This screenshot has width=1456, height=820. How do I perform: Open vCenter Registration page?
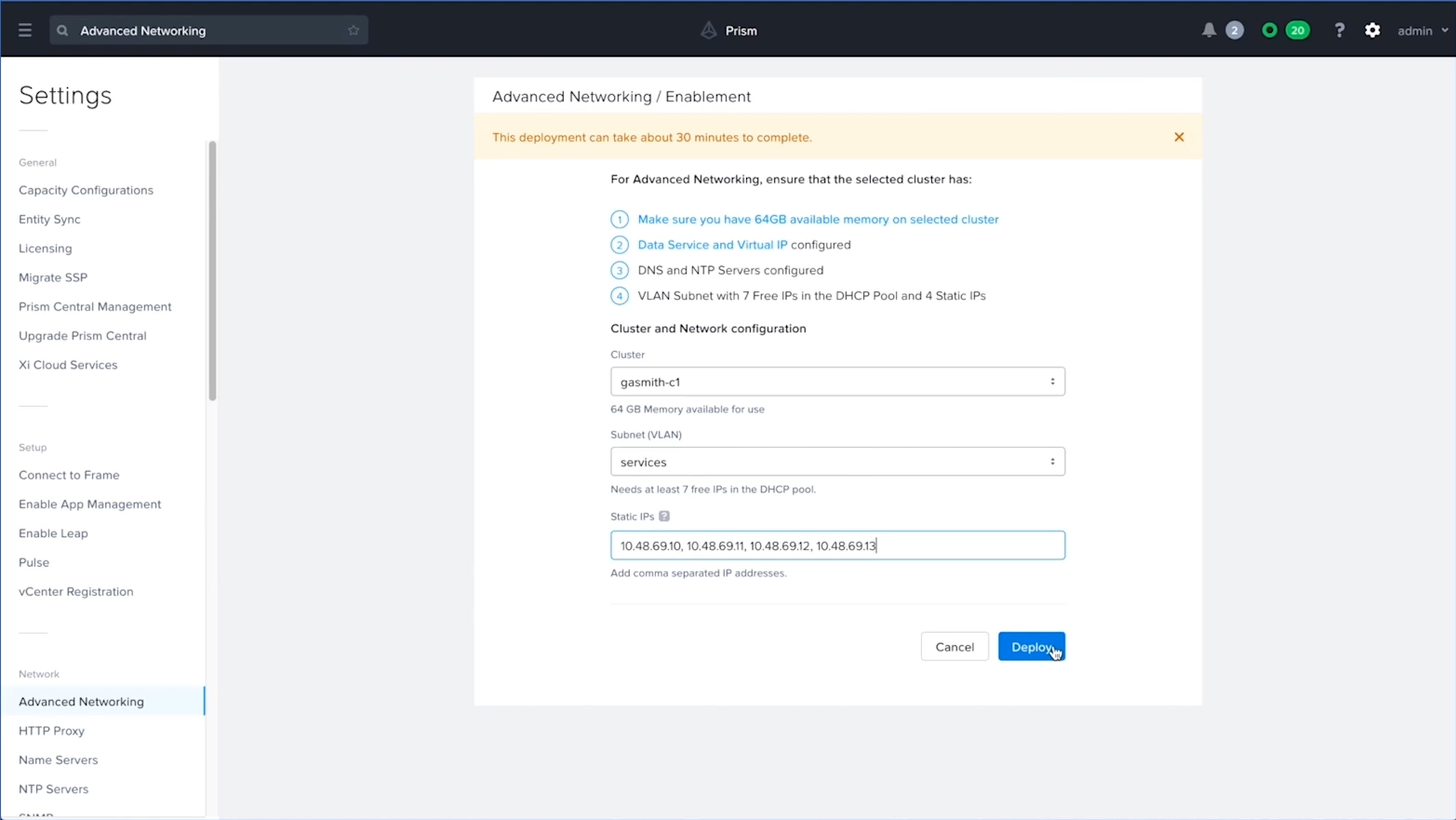[76, 592]
